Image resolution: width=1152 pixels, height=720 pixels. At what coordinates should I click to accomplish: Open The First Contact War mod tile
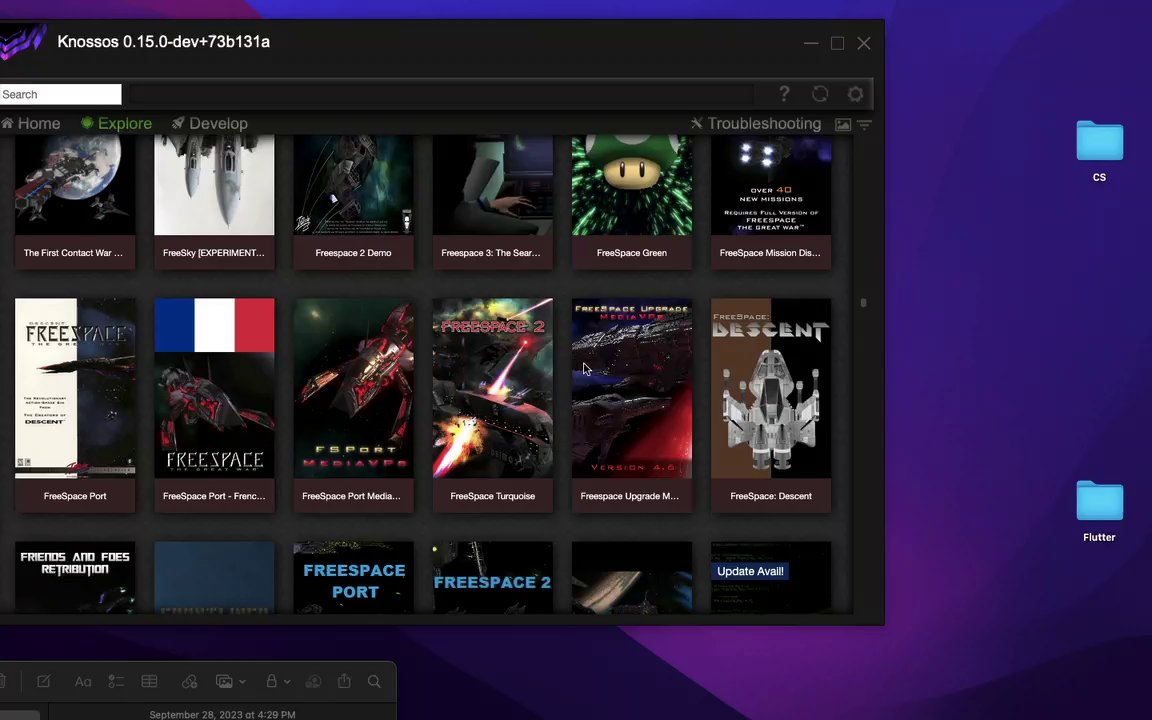[x=74, y=202]
